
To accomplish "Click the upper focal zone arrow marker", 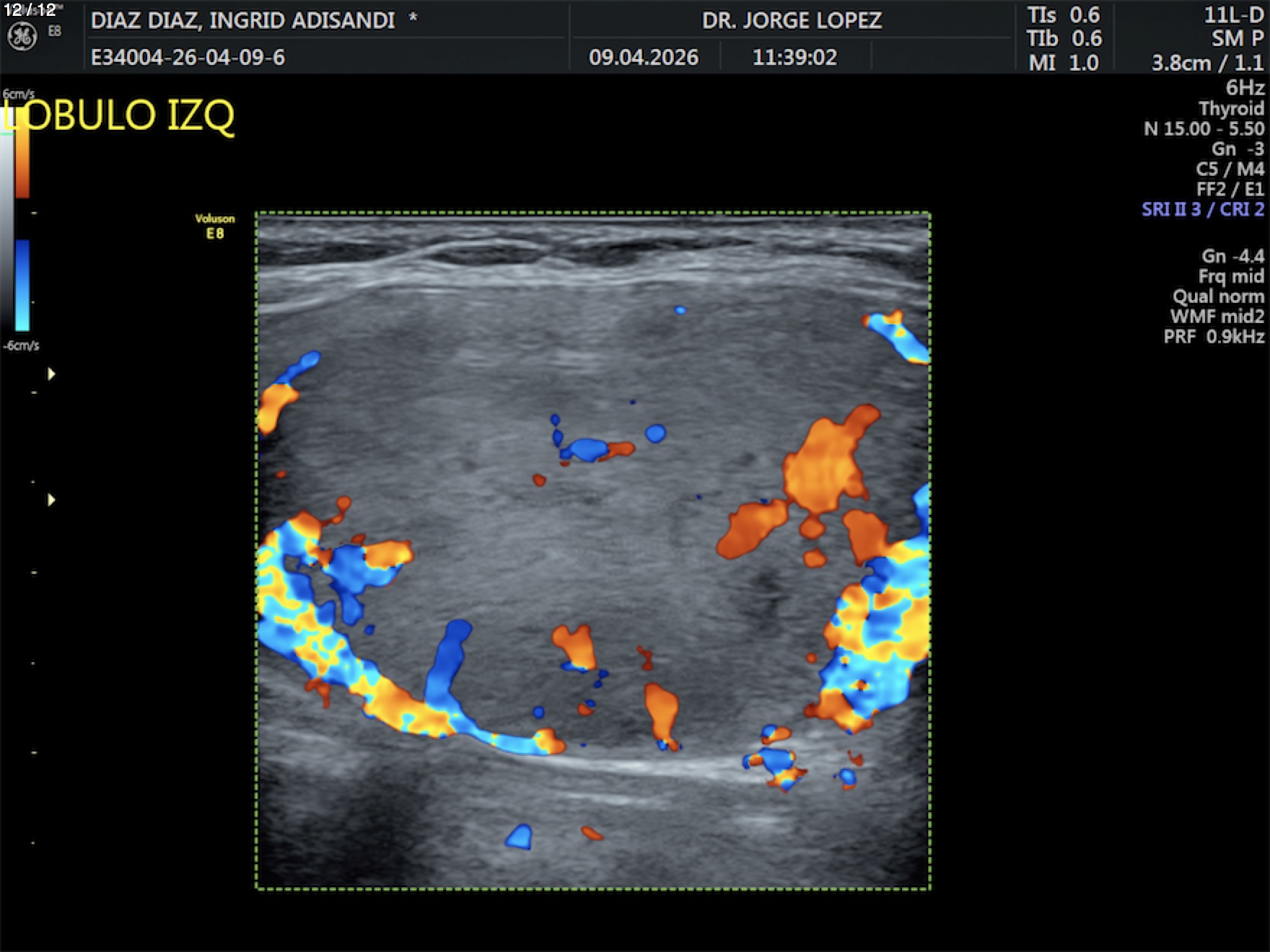I will (51, 374).
